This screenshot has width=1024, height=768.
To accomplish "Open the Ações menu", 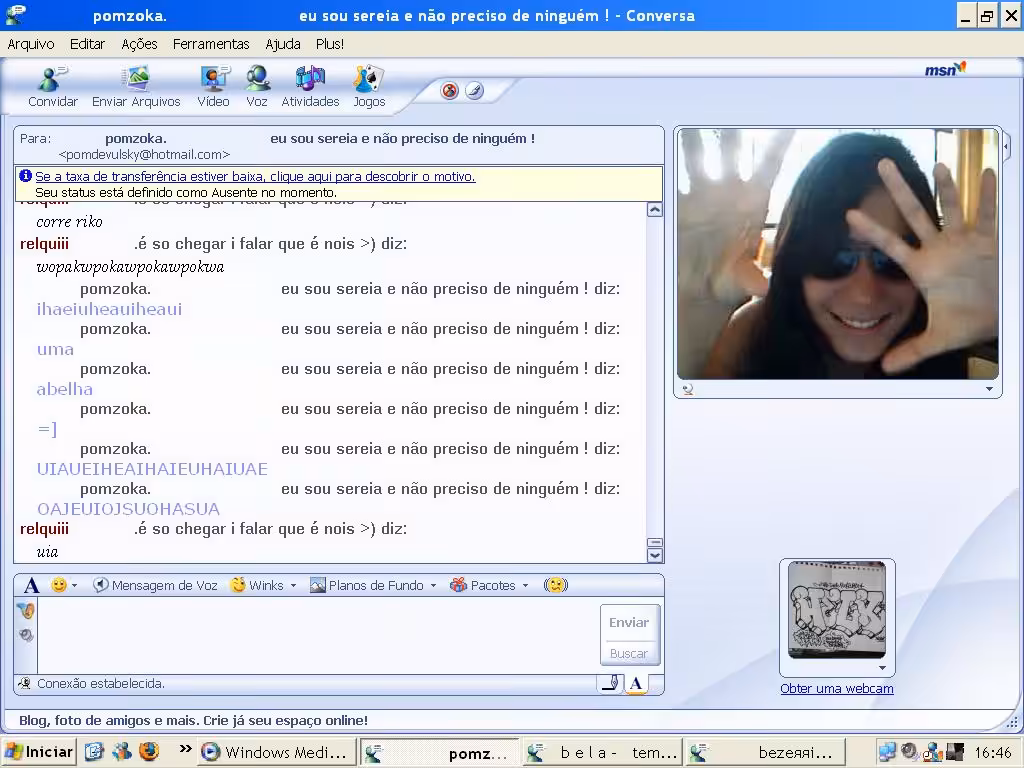I will [139, 44].
